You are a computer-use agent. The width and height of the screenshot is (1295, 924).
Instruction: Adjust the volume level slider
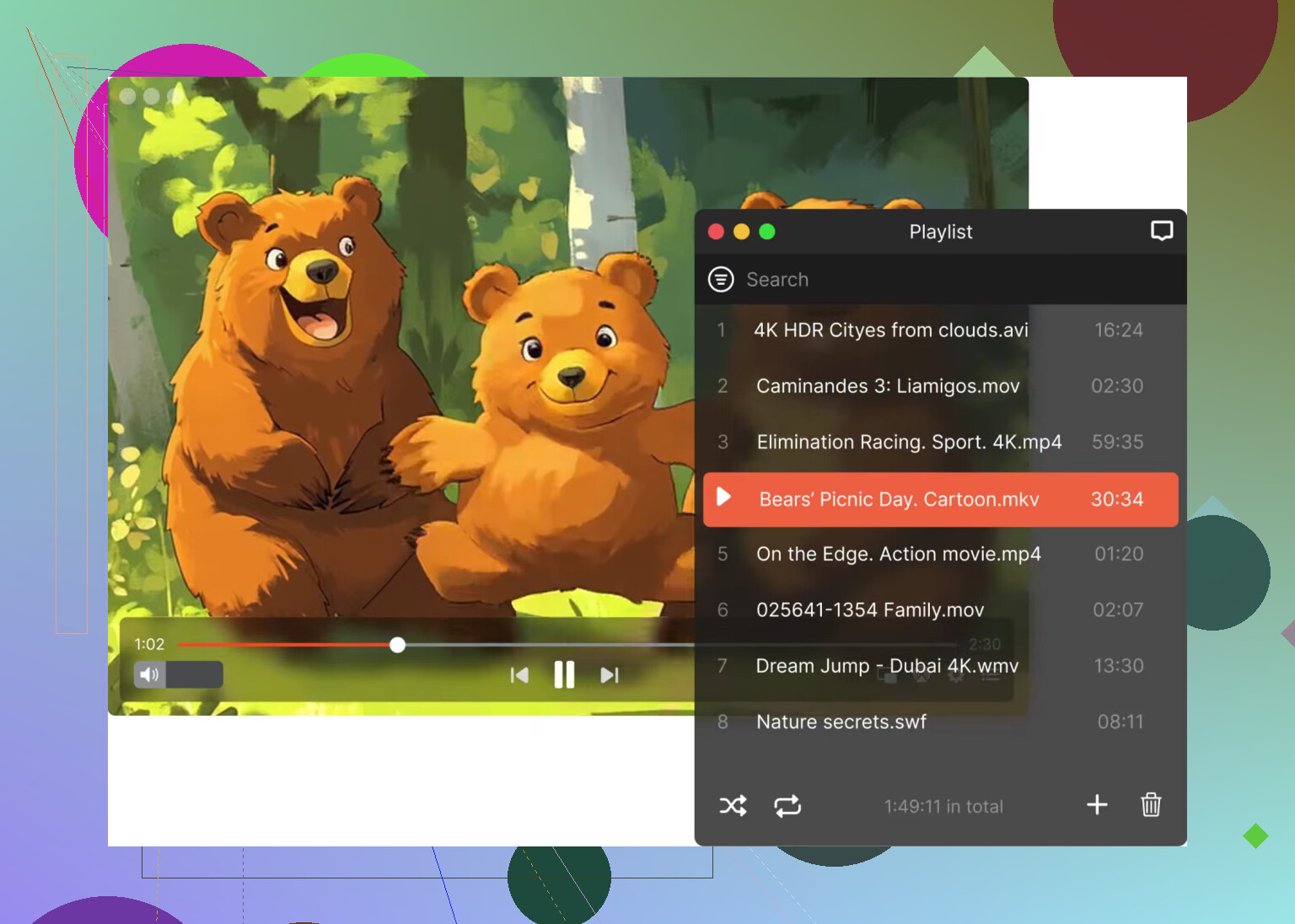(195, 674)
